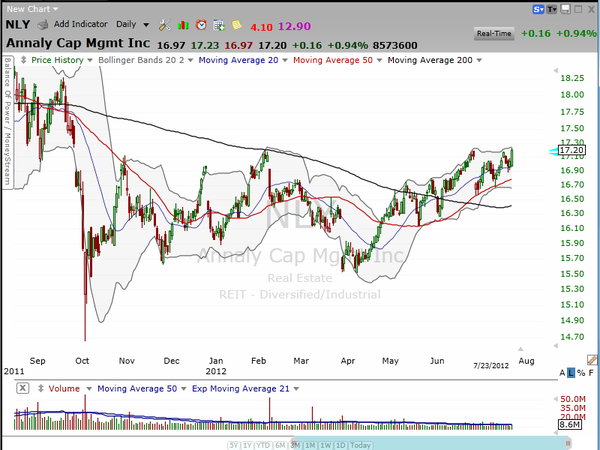Click the volume scale upper arrow
Image resolution: width=600 pixels, height=450 pixels.
click(x=556, y=399)
